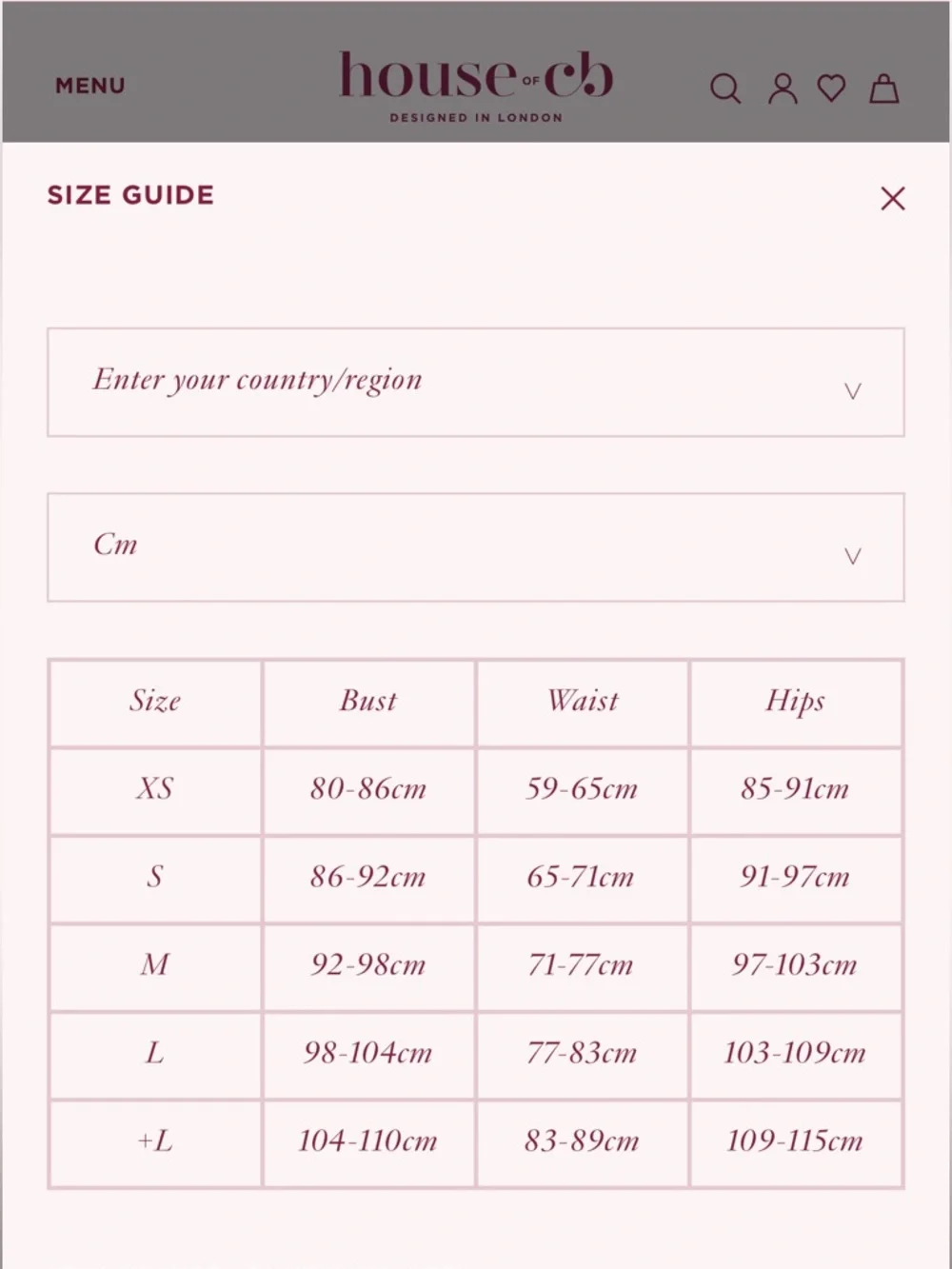Open the wishlist heart icon
Screen dimensions: 952x1269
pyautogui.click(x=832, y=89)
